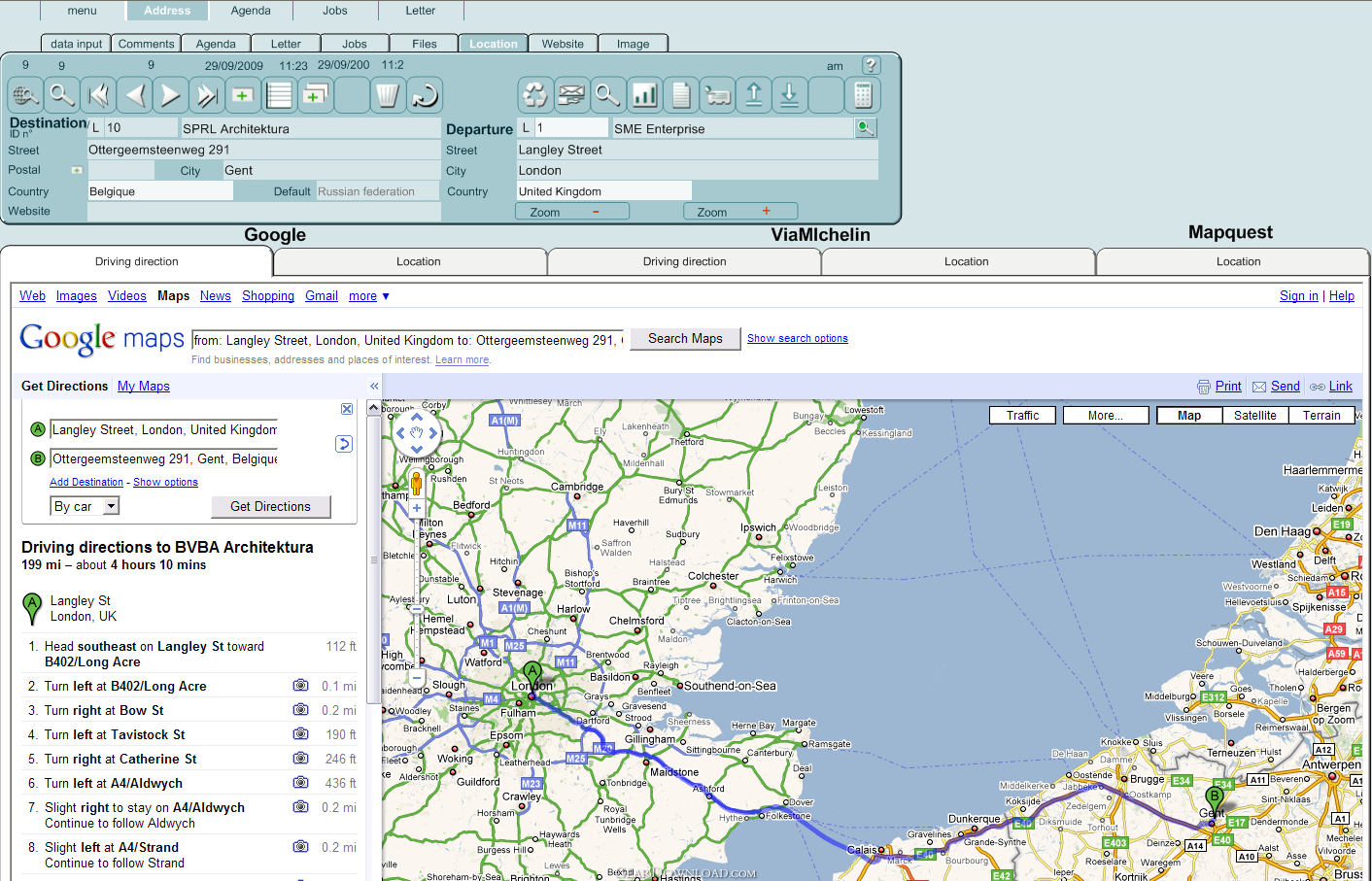Switch to the Website tab
This screenshot has height=881, width=1372.
(x=563, y=44)
